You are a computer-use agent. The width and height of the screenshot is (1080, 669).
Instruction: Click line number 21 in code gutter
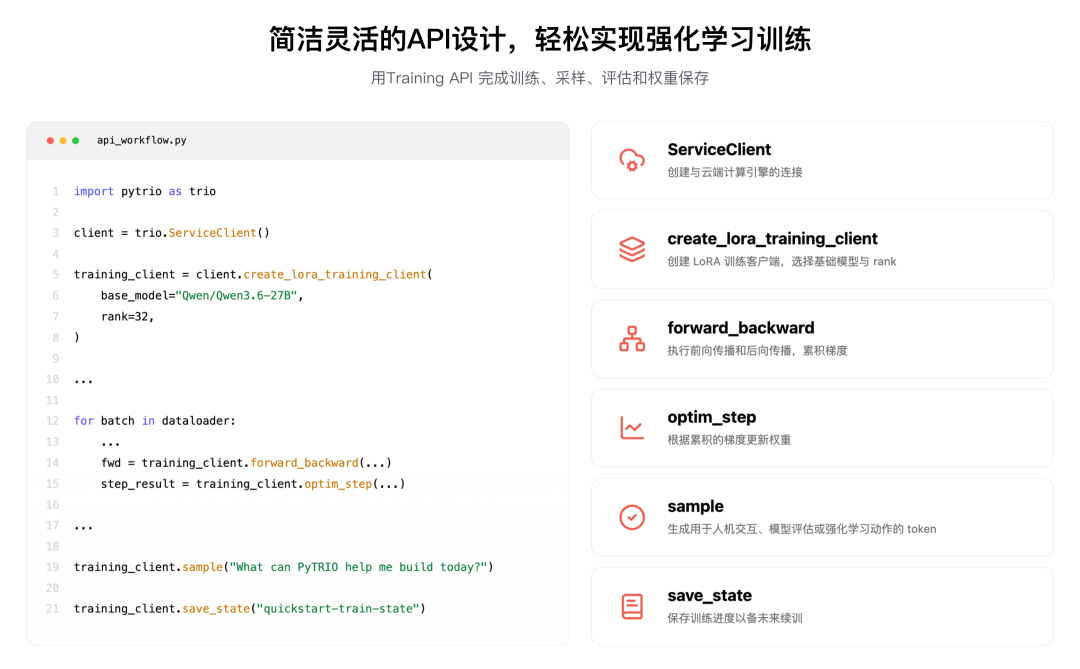point(52,609)
